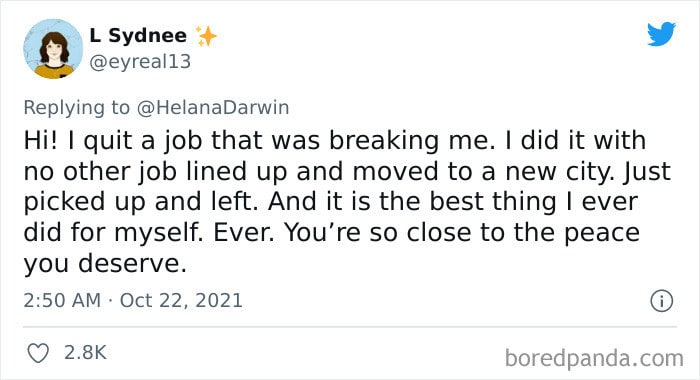This screenshot has width=700, height=380.
Task: Open the L Sydnee display name
Action: click(138, 35)
